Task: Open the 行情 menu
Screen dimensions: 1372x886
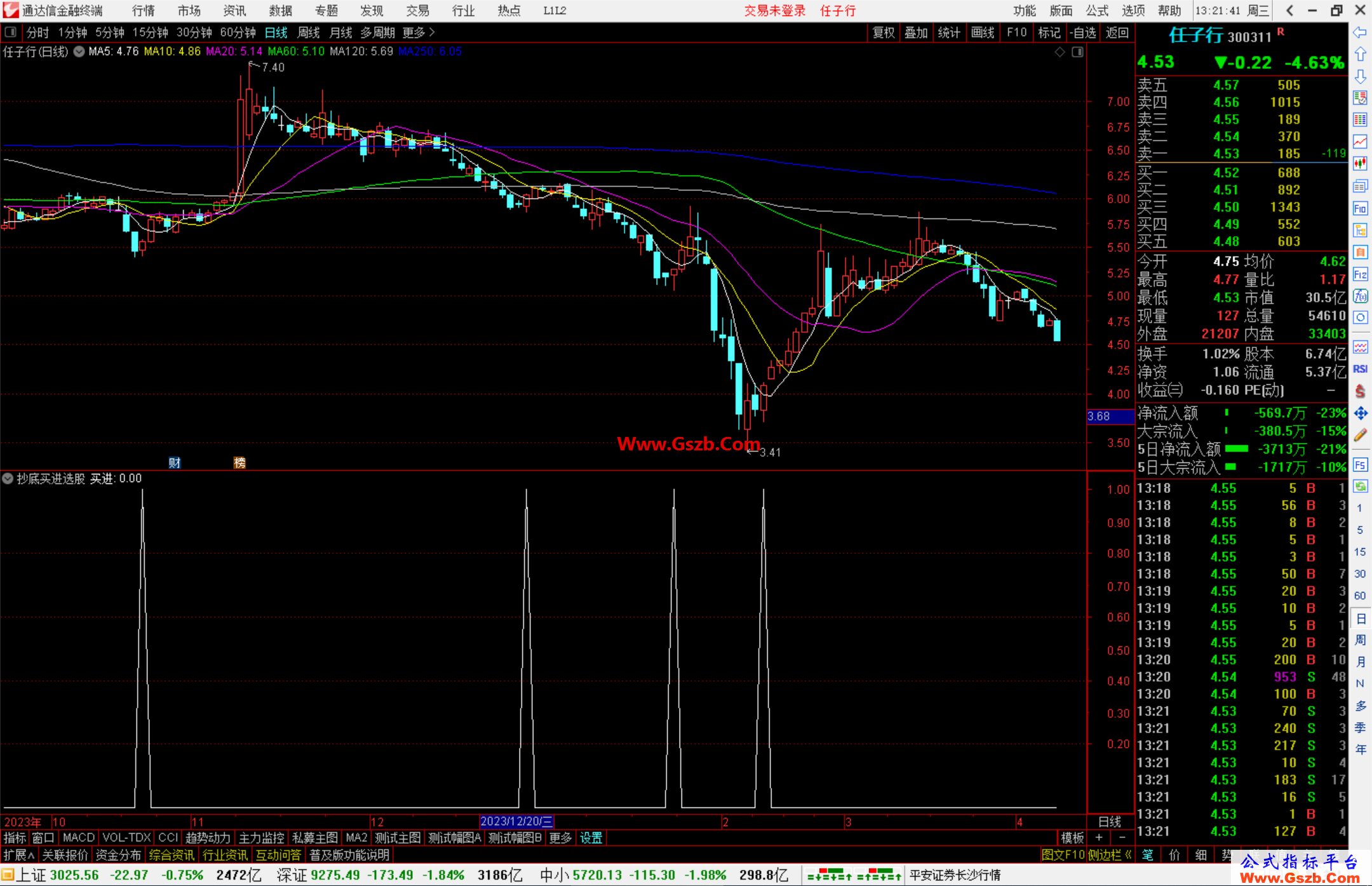Action: [x=144, y=10]
